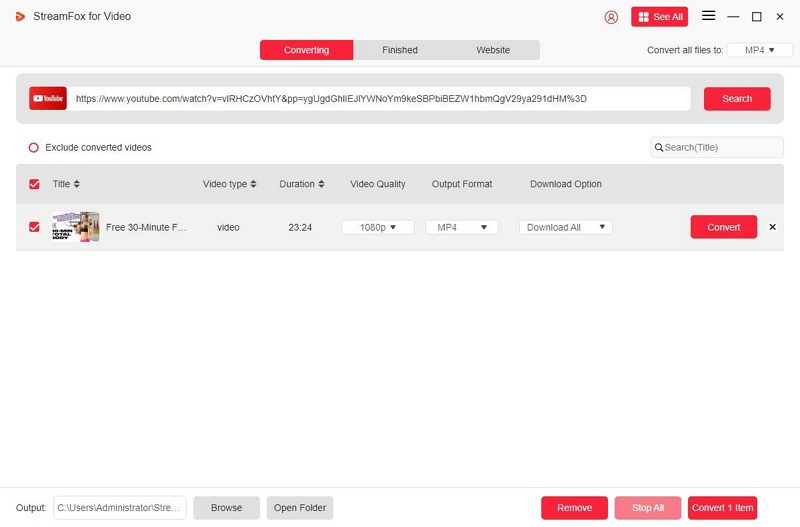800x527 pixels.
Task: Click the StreamFox app logo
Action: [x=19, y=16]
